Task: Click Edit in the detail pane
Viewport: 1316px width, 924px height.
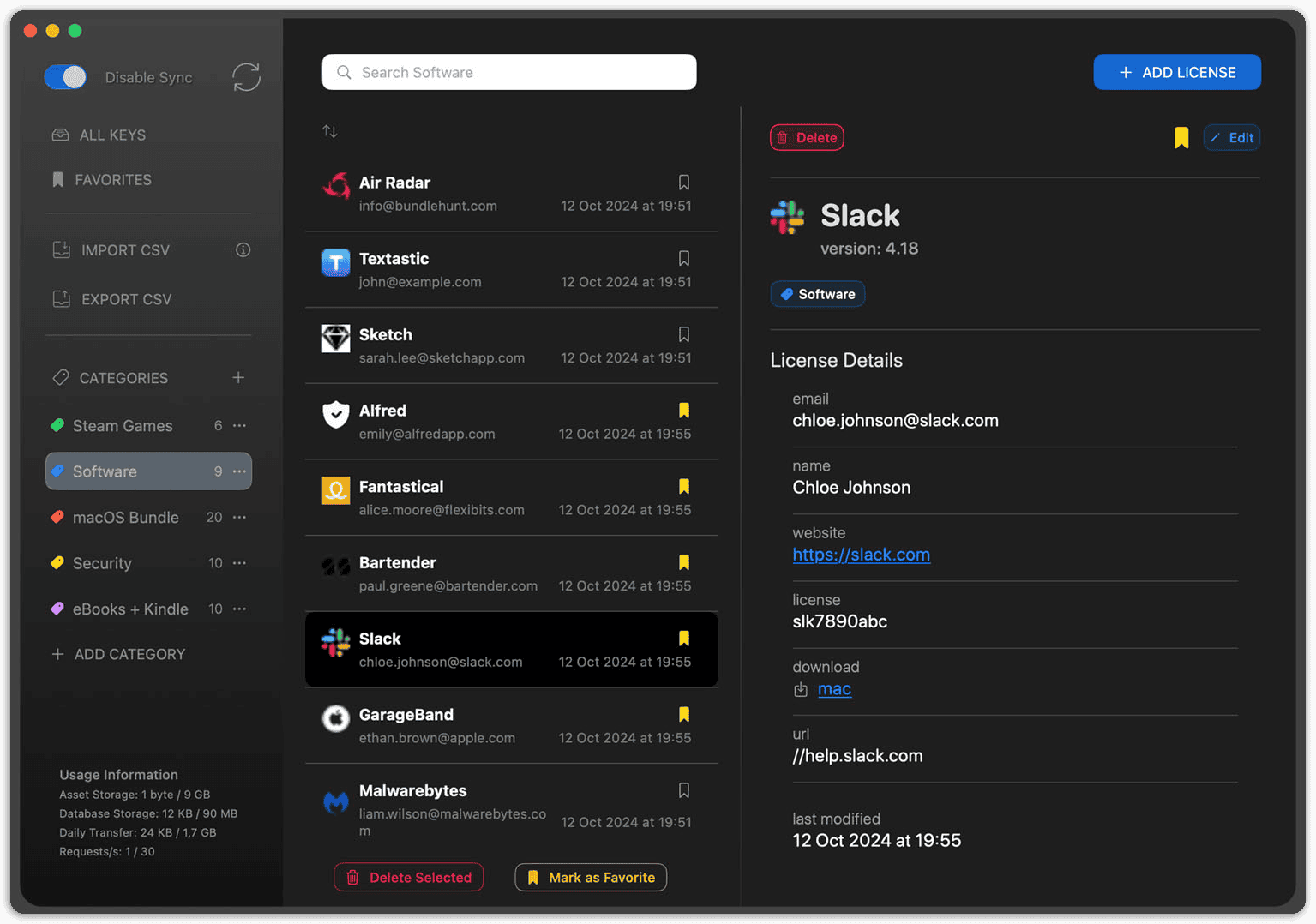Action: tap(1232, 138)
